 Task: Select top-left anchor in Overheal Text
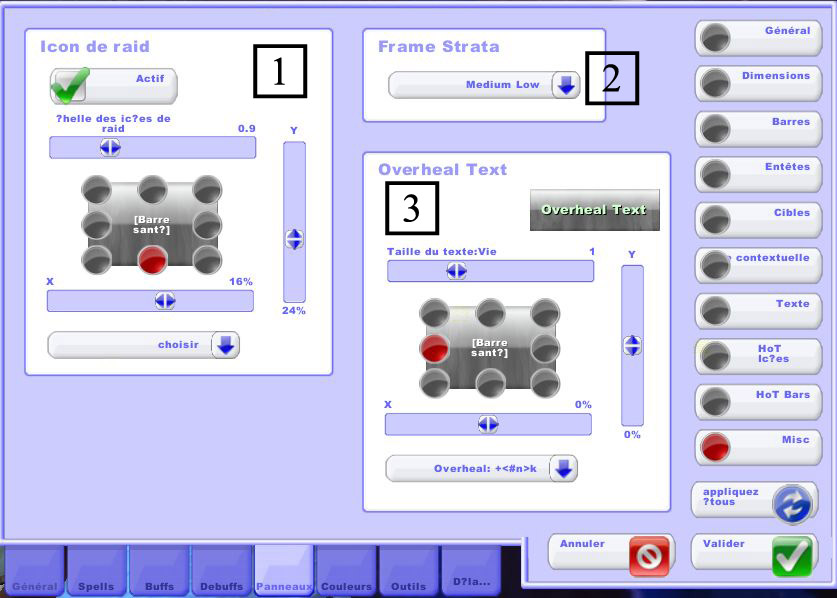point(435,313)
